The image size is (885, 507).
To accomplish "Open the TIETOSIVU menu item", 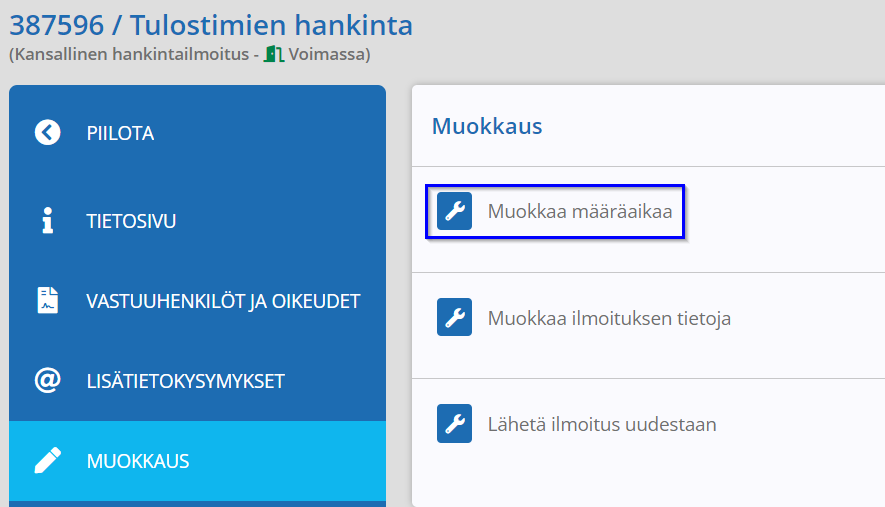I will [x=198, y=220].
